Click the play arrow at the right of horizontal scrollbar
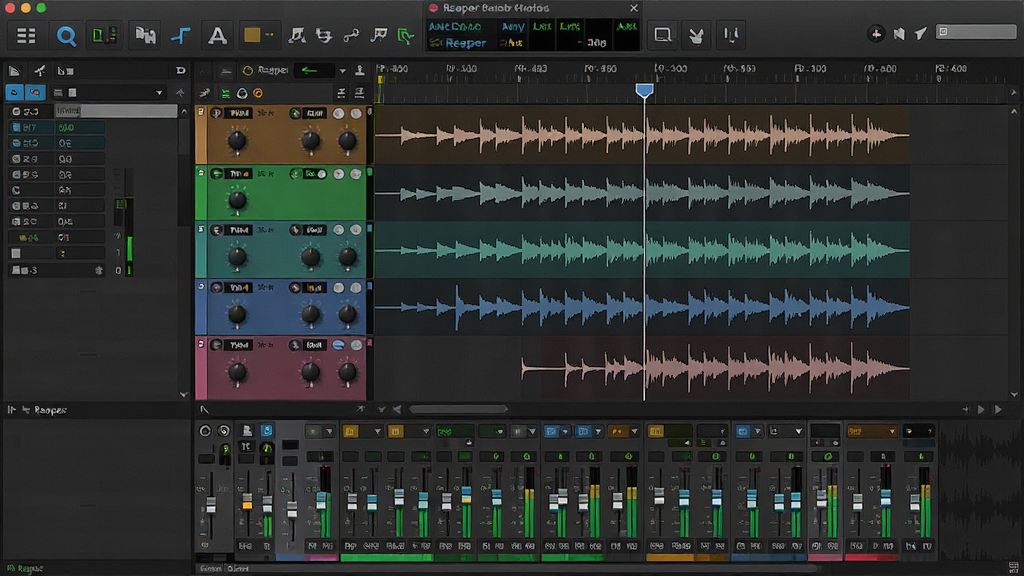 981,410
